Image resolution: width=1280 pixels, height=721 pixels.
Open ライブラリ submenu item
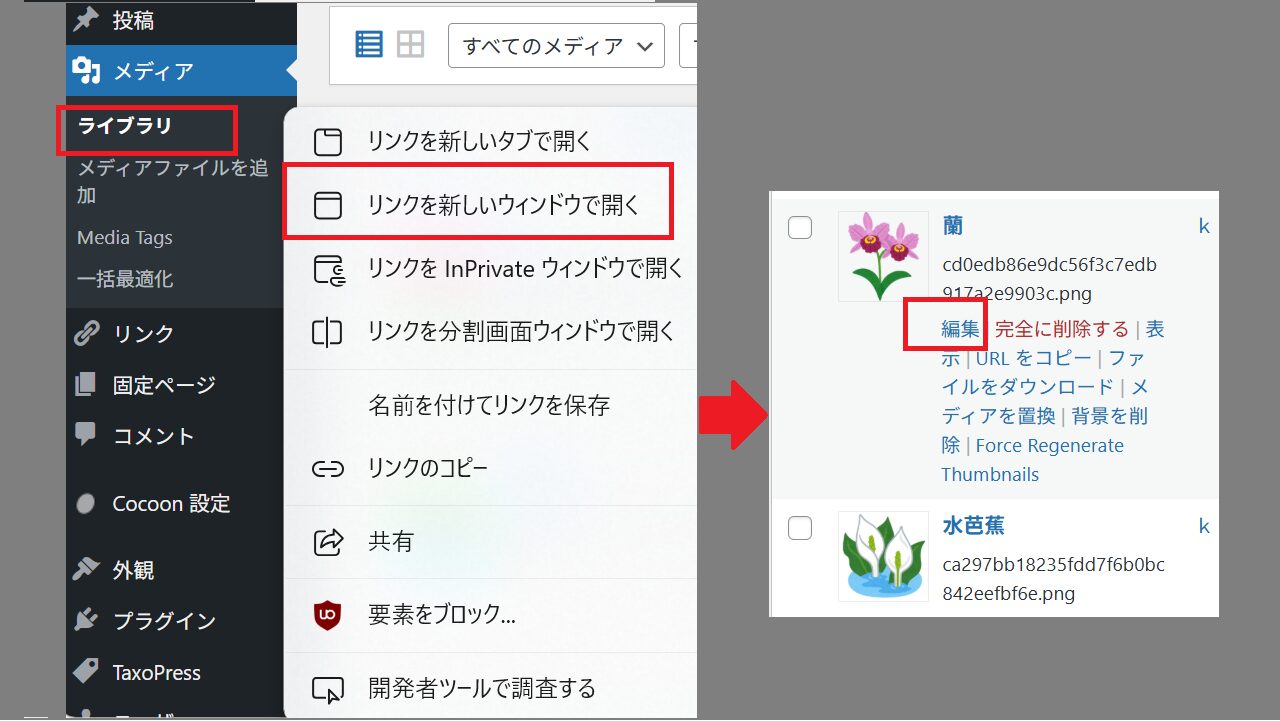coord(125,126)
